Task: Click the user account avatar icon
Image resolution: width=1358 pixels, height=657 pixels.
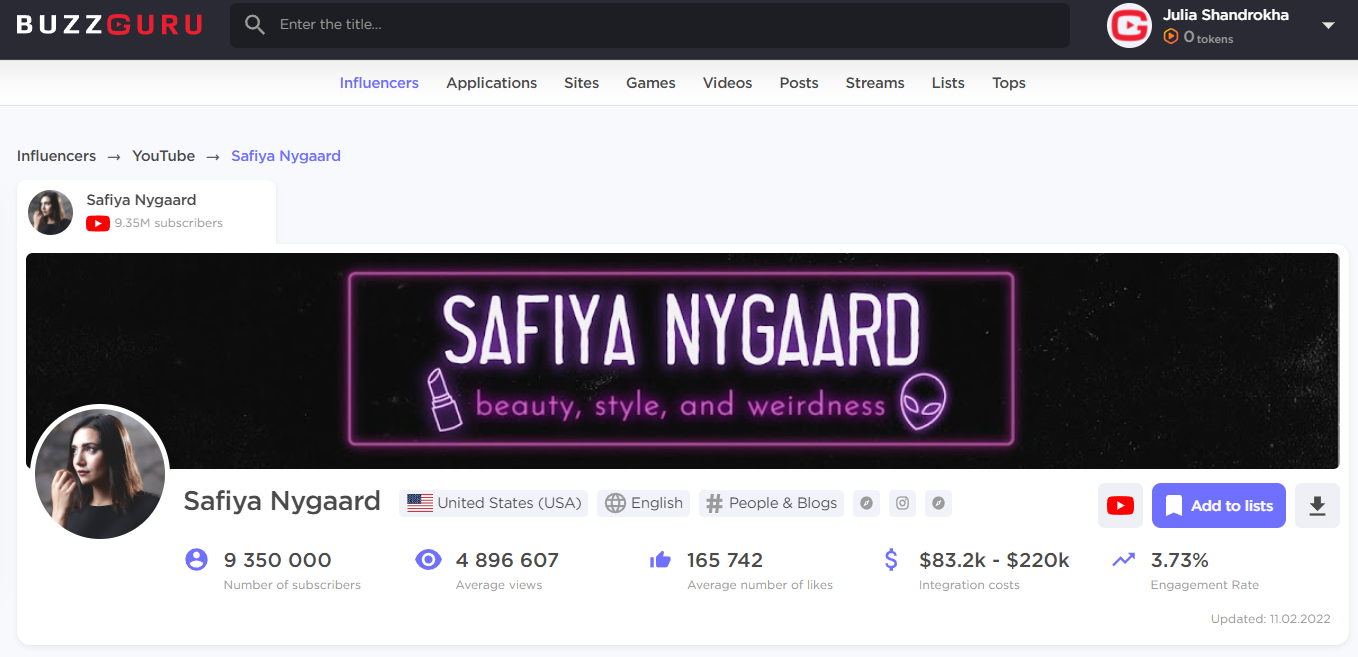Action: 1129,25
